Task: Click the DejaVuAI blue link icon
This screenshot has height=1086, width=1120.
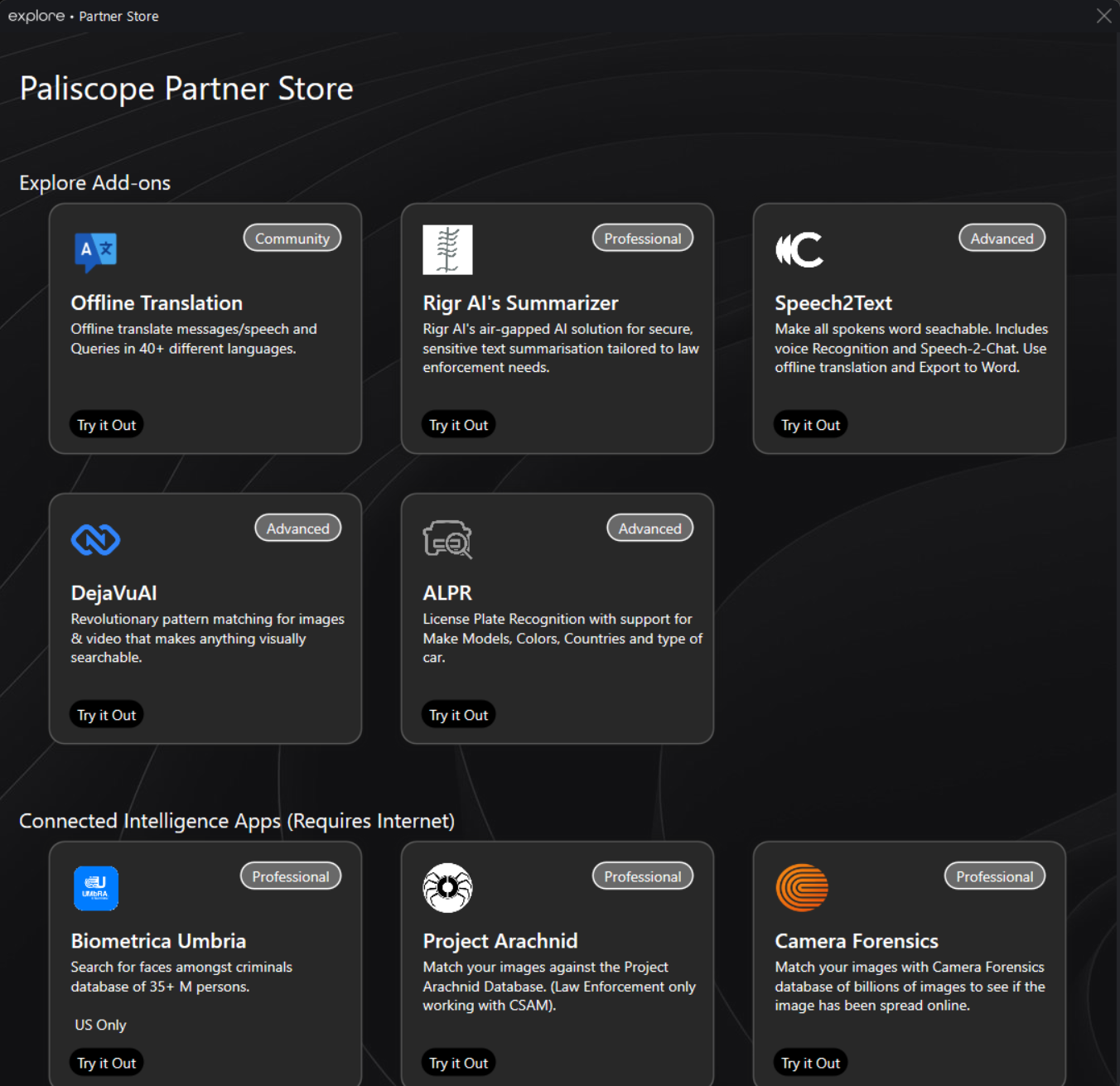Action: 95,540
